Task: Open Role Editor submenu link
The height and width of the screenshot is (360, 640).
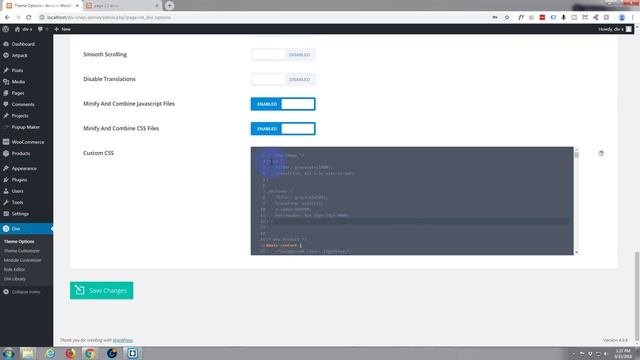Action: point(14,269)
